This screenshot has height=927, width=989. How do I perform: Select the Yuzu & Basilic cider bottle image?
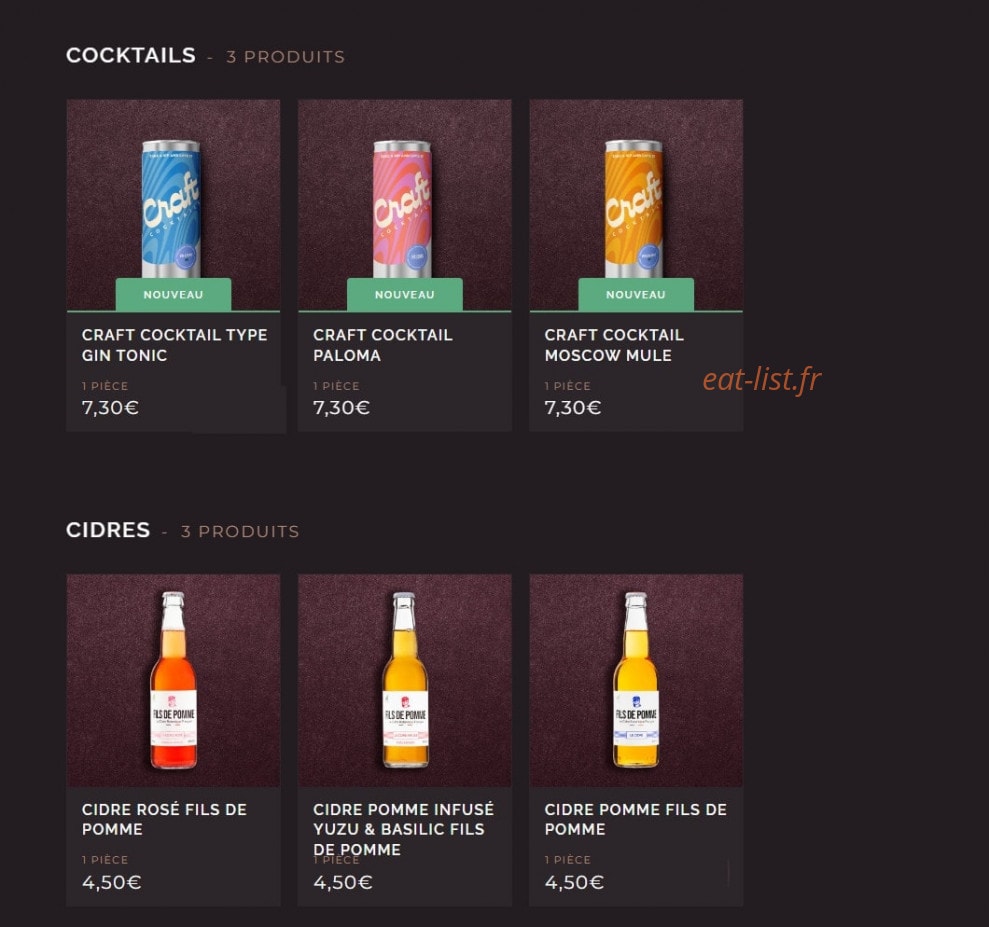click(404, 680)
